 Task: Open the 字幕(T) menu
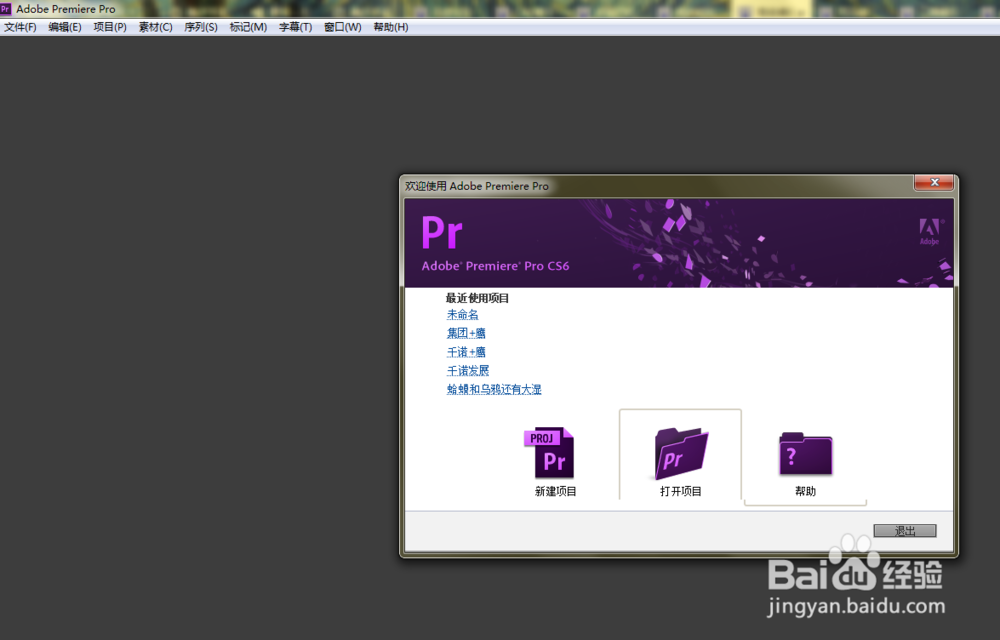point(295,27)
